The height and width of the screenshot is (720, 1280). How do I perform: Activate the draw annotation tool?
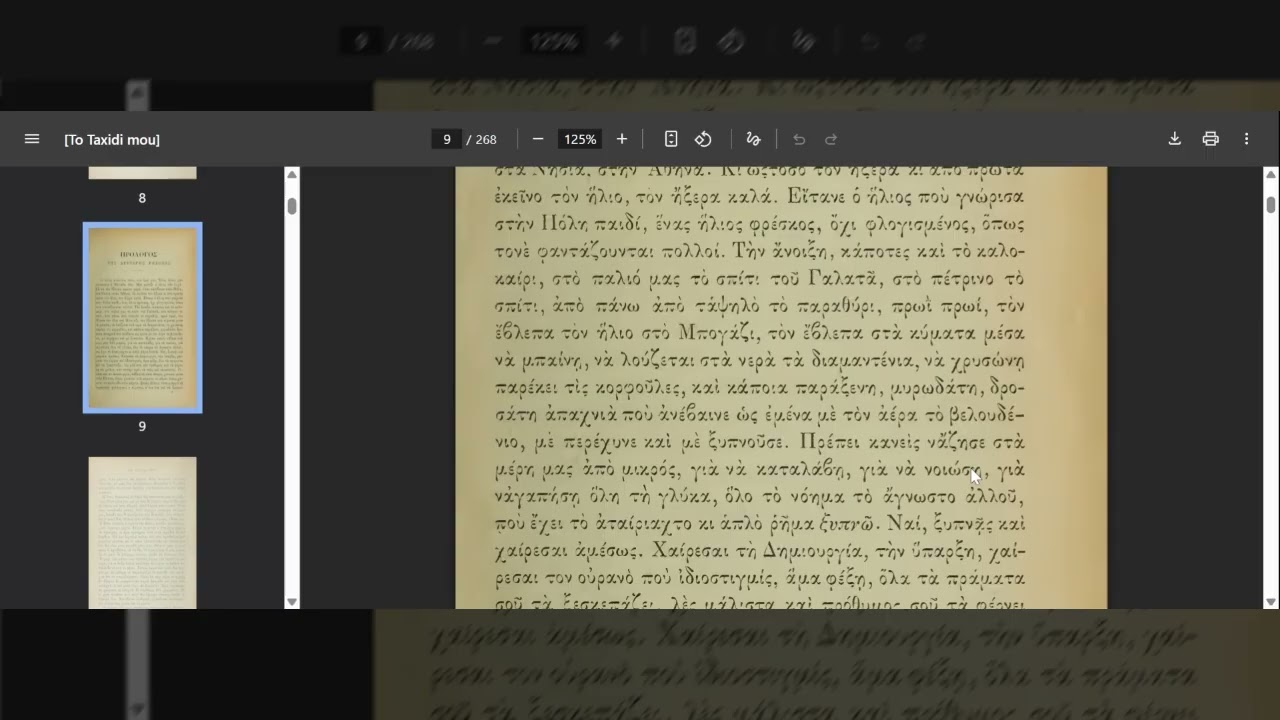point(753,139)
